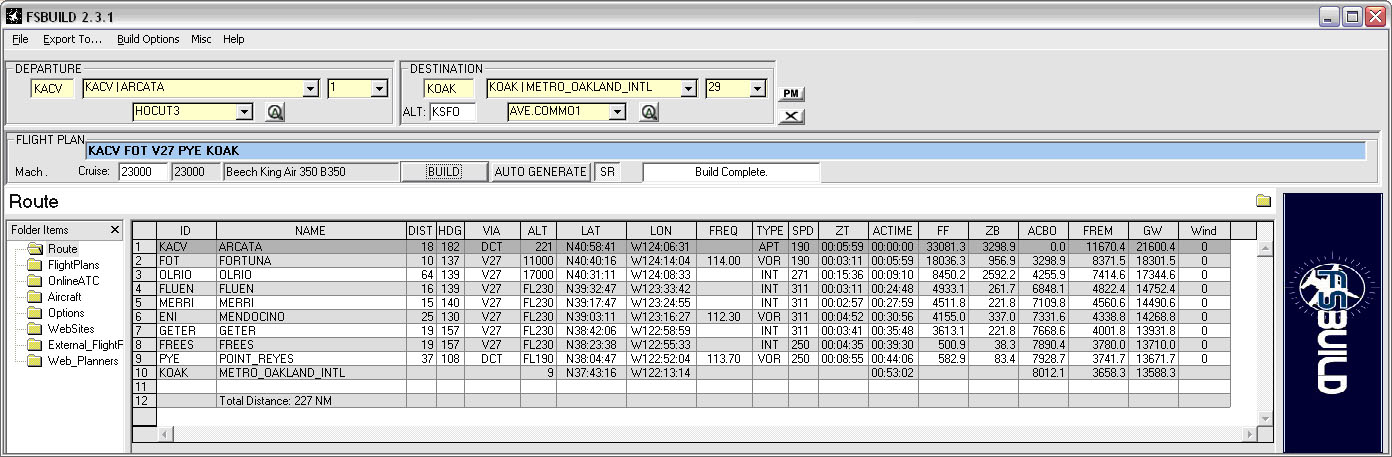The height and width of the screenshot is (457, 1392).
Task: Click the horizontal scrollbar right arrow under table
Action: [1248, 434]
